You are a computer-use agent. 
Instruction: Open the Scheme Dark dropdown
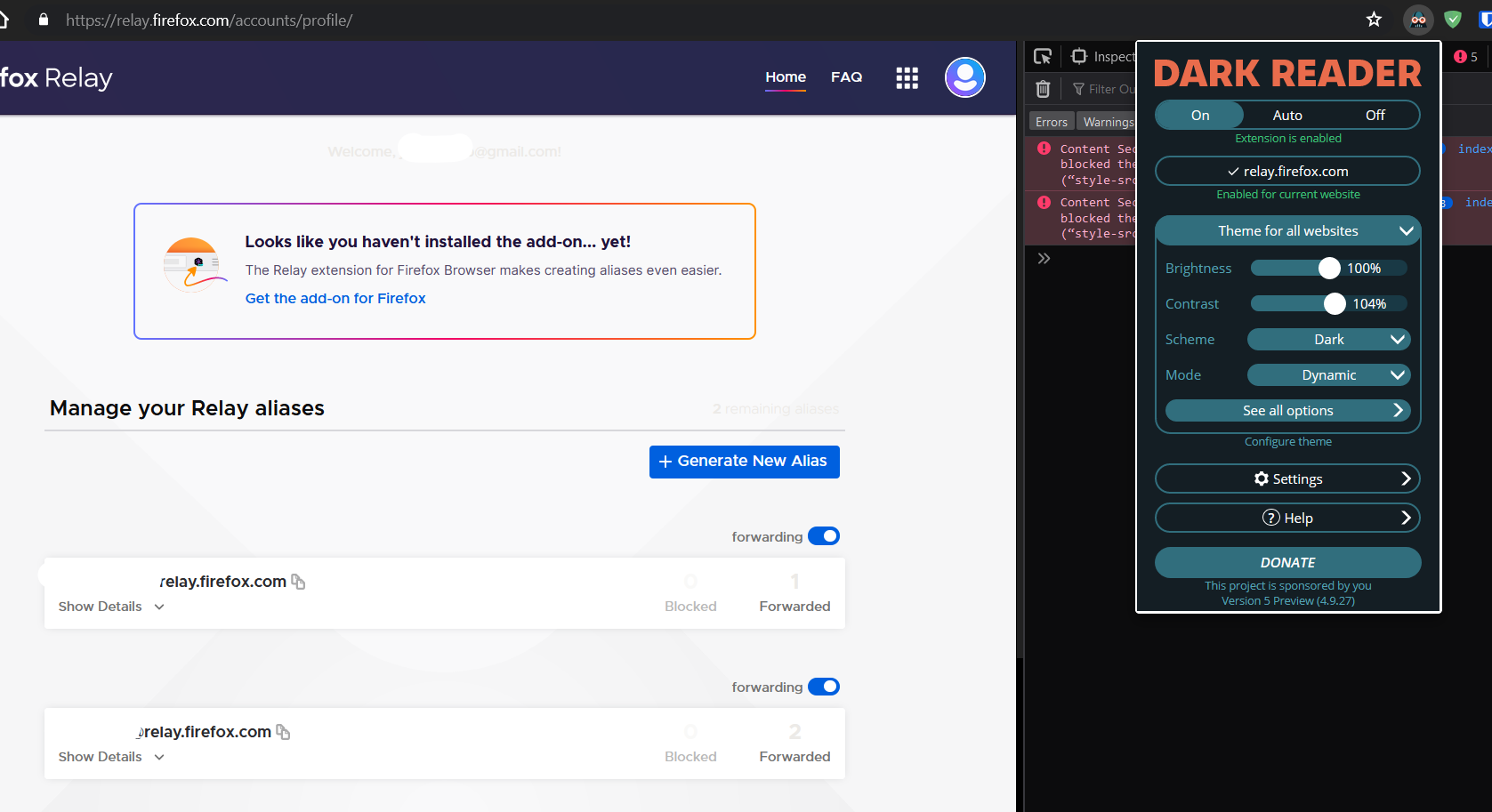tap(1329, 340)
